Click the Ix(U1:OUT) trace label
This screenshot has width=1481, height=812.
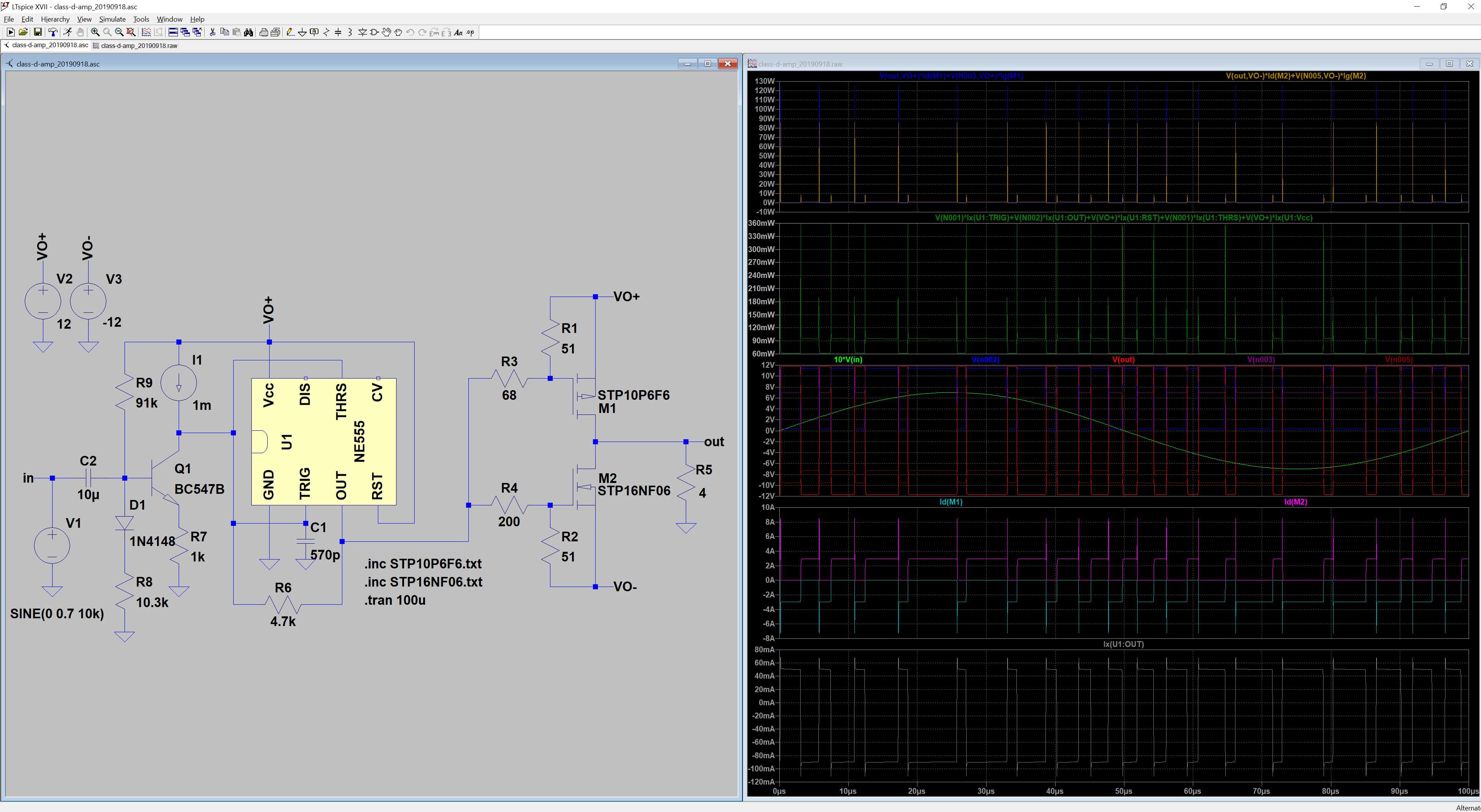[1123, 644]
